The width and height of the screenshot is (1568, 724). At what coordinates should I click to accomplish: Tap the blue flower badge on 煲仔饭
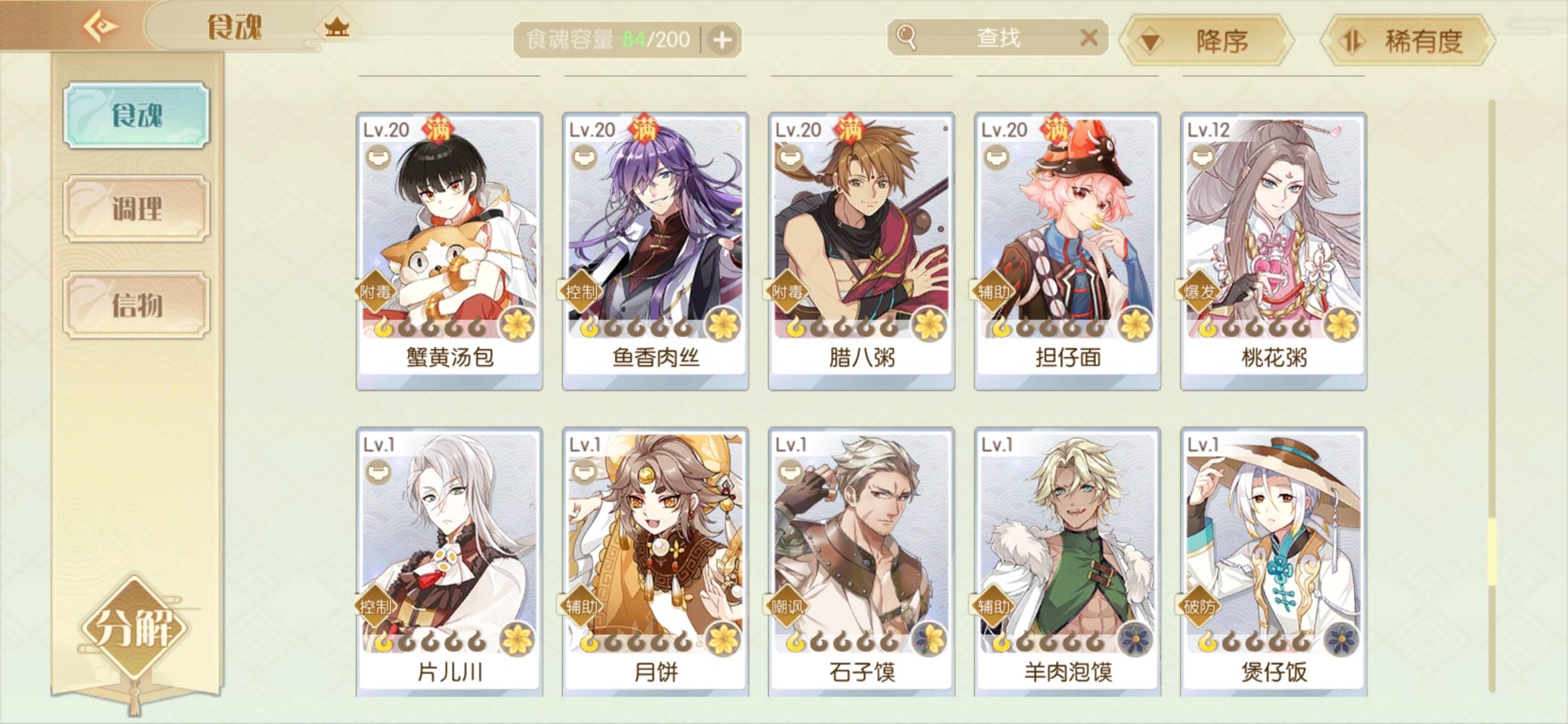point(1341,640)
